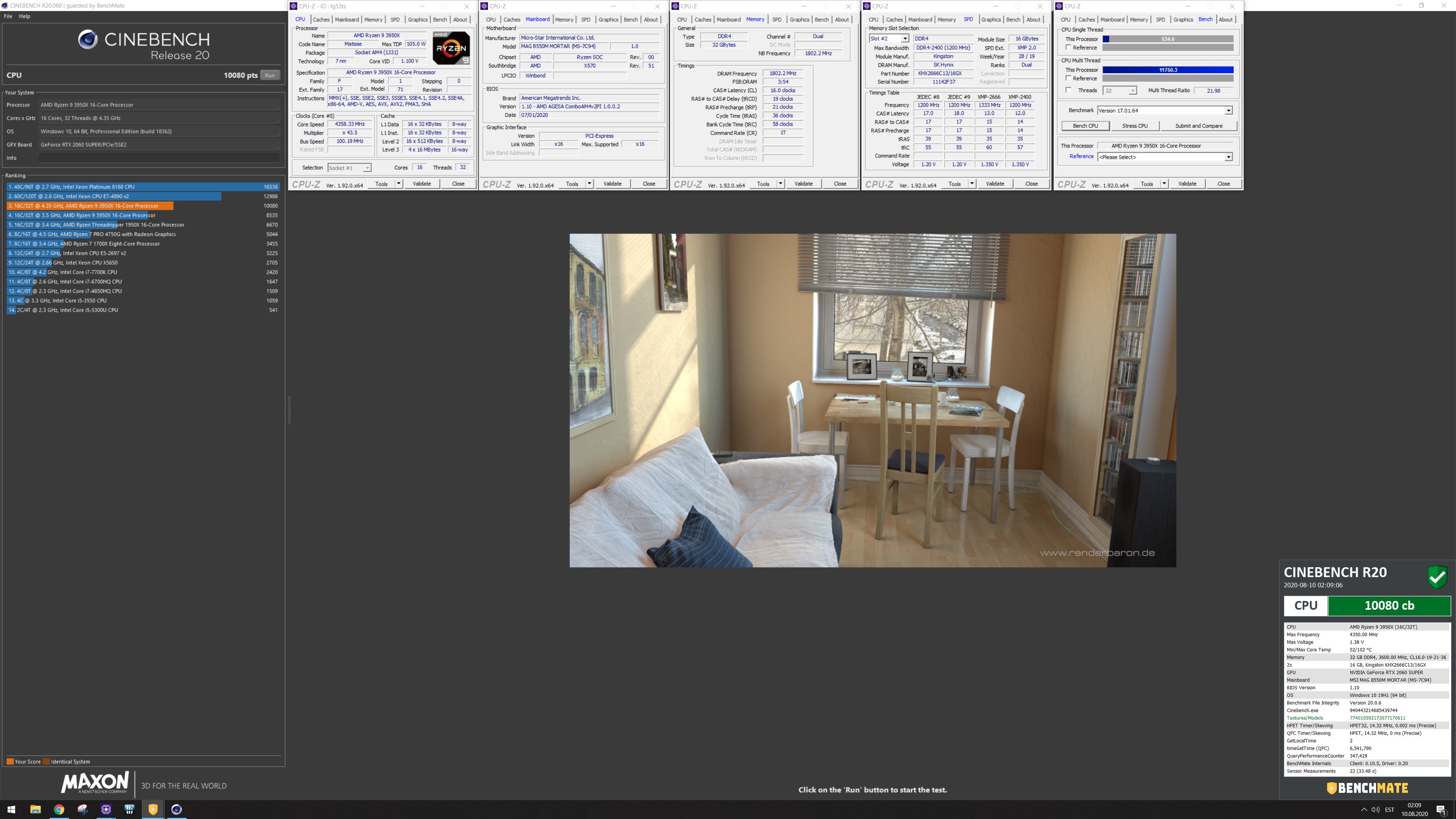
Task: Select the highlighted Ryzen 9 3950X 4.35 GHz row
Action: [x=143, y=206]
